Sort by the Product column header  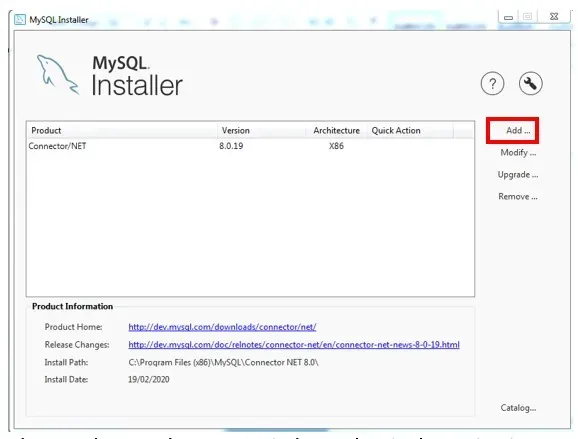pos(122,130)
